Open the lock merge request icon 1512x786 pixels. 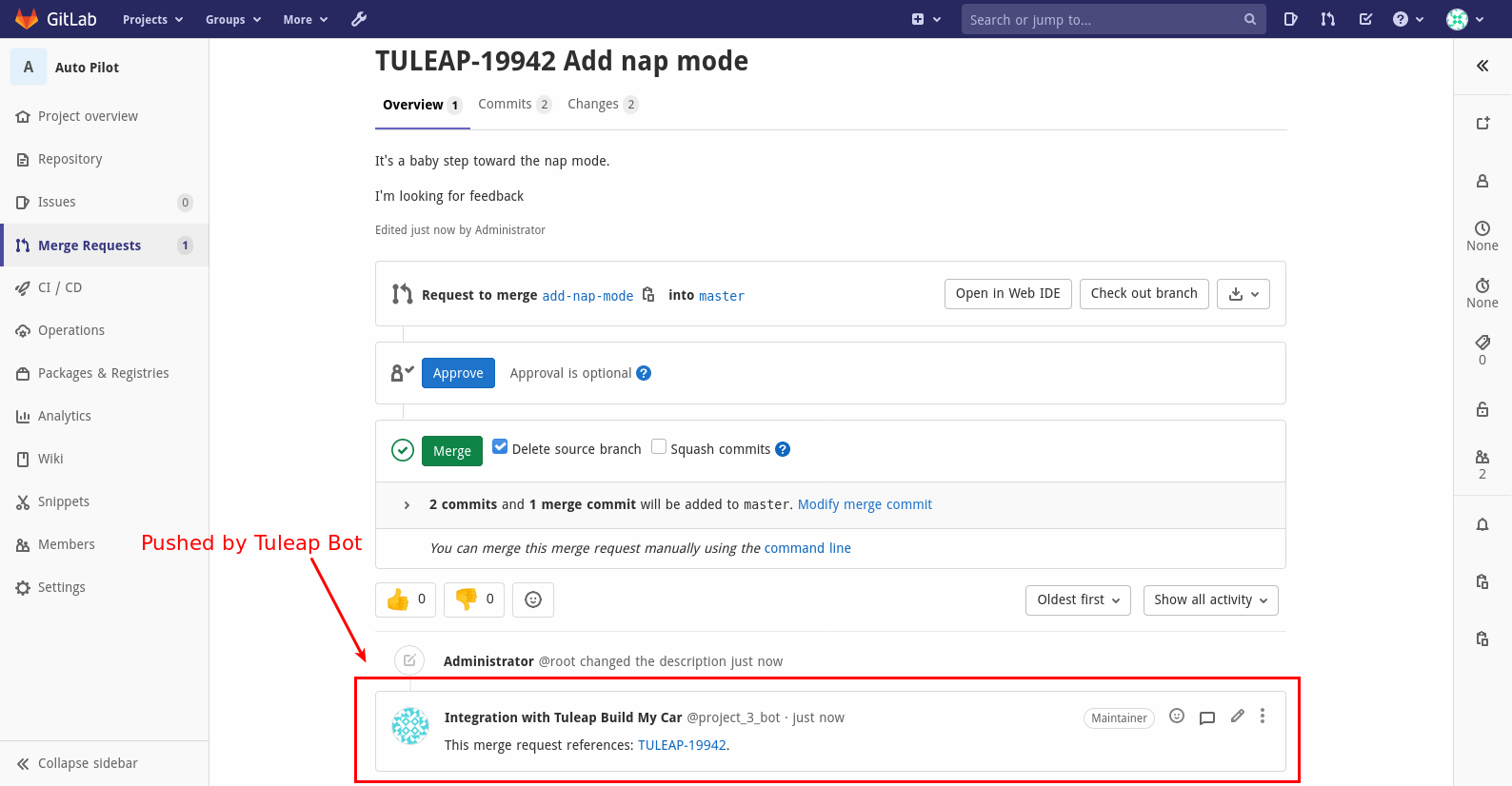coord(1482,409)
